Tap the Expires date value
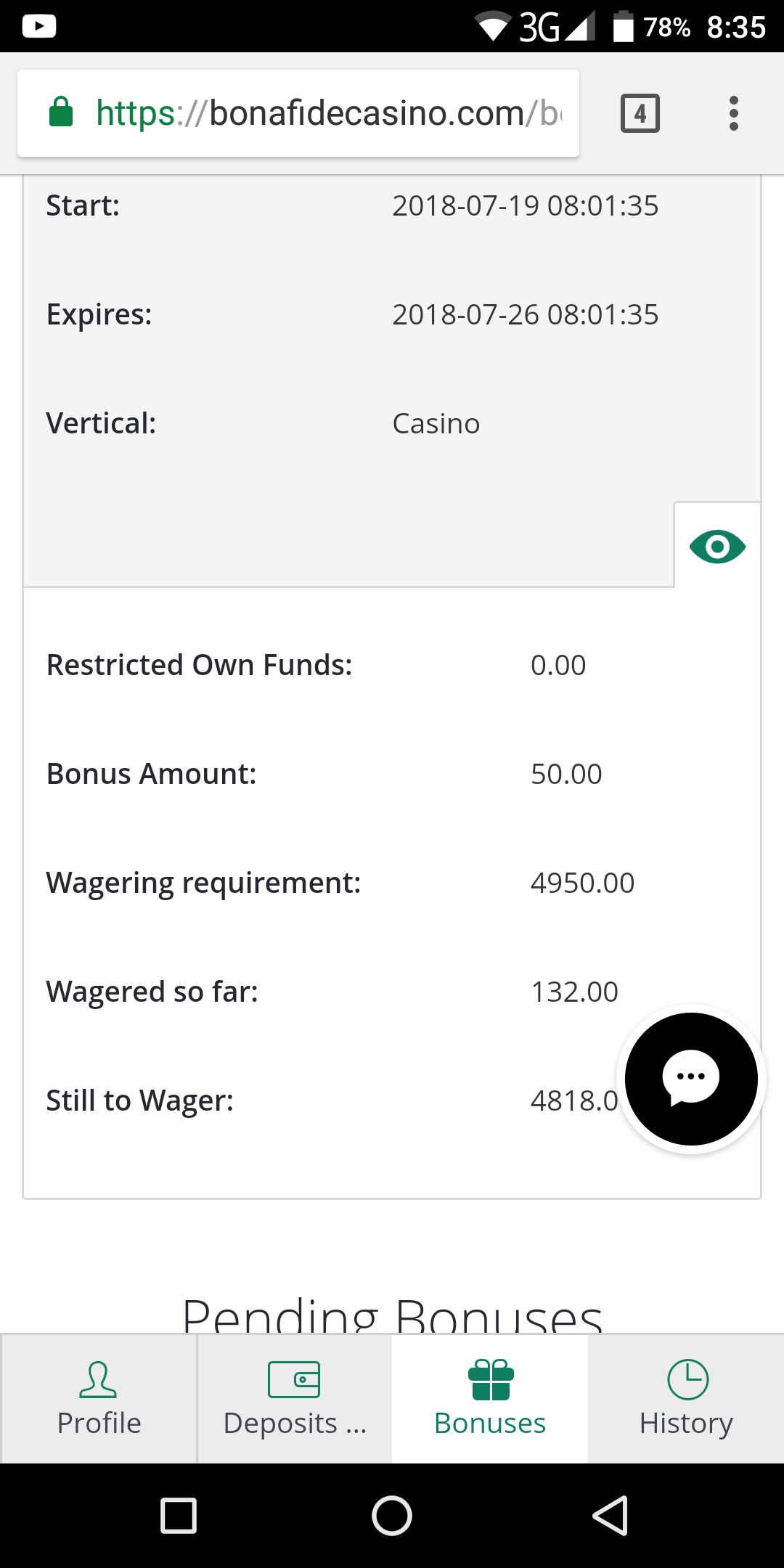 525,314
